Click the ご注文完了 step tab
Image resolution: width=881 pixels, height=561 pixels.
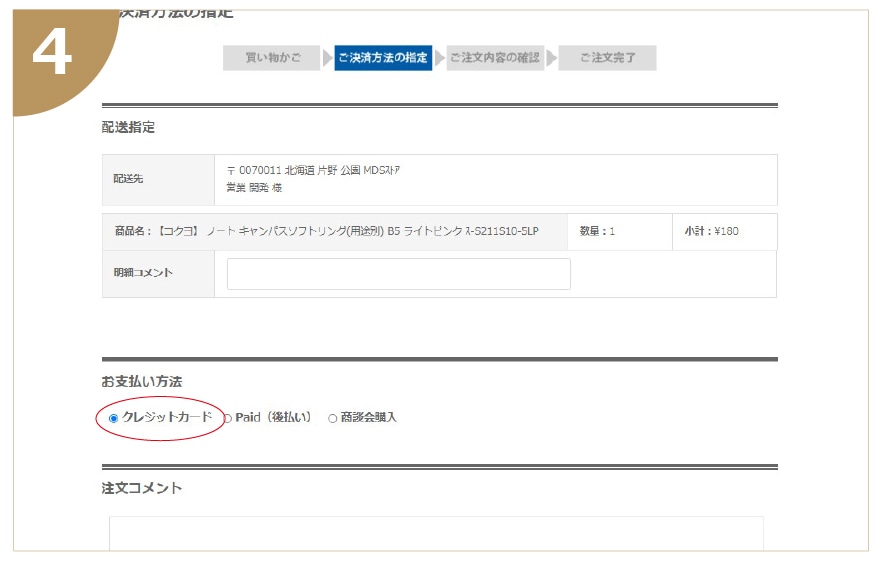click(x=607, y=58)
